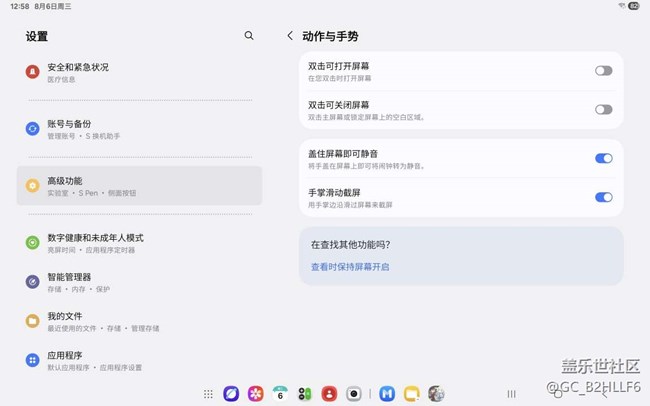Screen dimensions: 650x406
Task: Select 账号与备份 in settings list
Action: [x=140, y=129]
